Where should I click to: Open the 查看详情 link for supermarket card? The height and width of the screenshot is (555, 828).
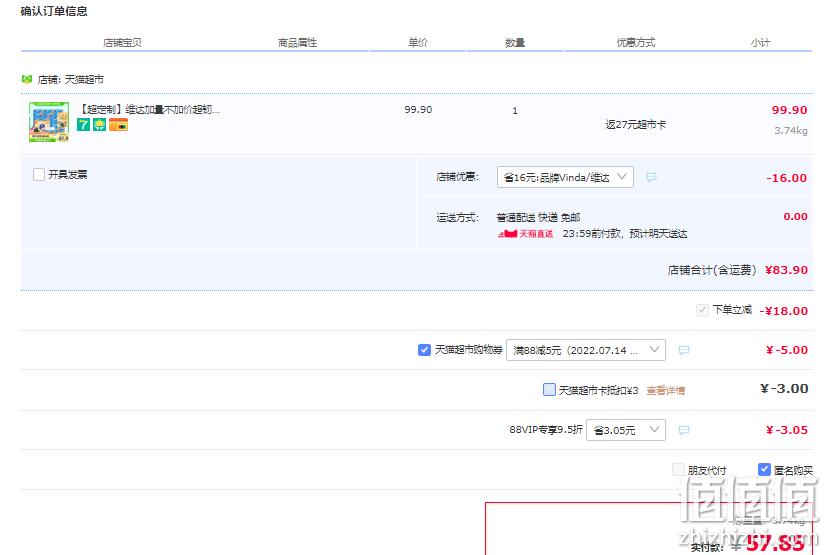point(665,390)
